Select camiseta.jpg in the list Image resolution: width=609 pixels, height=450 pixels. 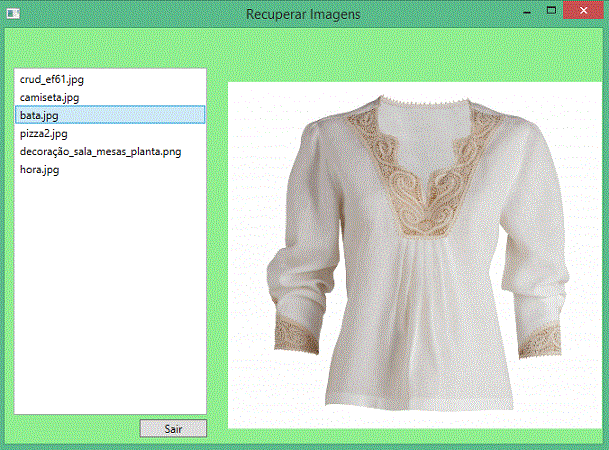click(110, 97)
